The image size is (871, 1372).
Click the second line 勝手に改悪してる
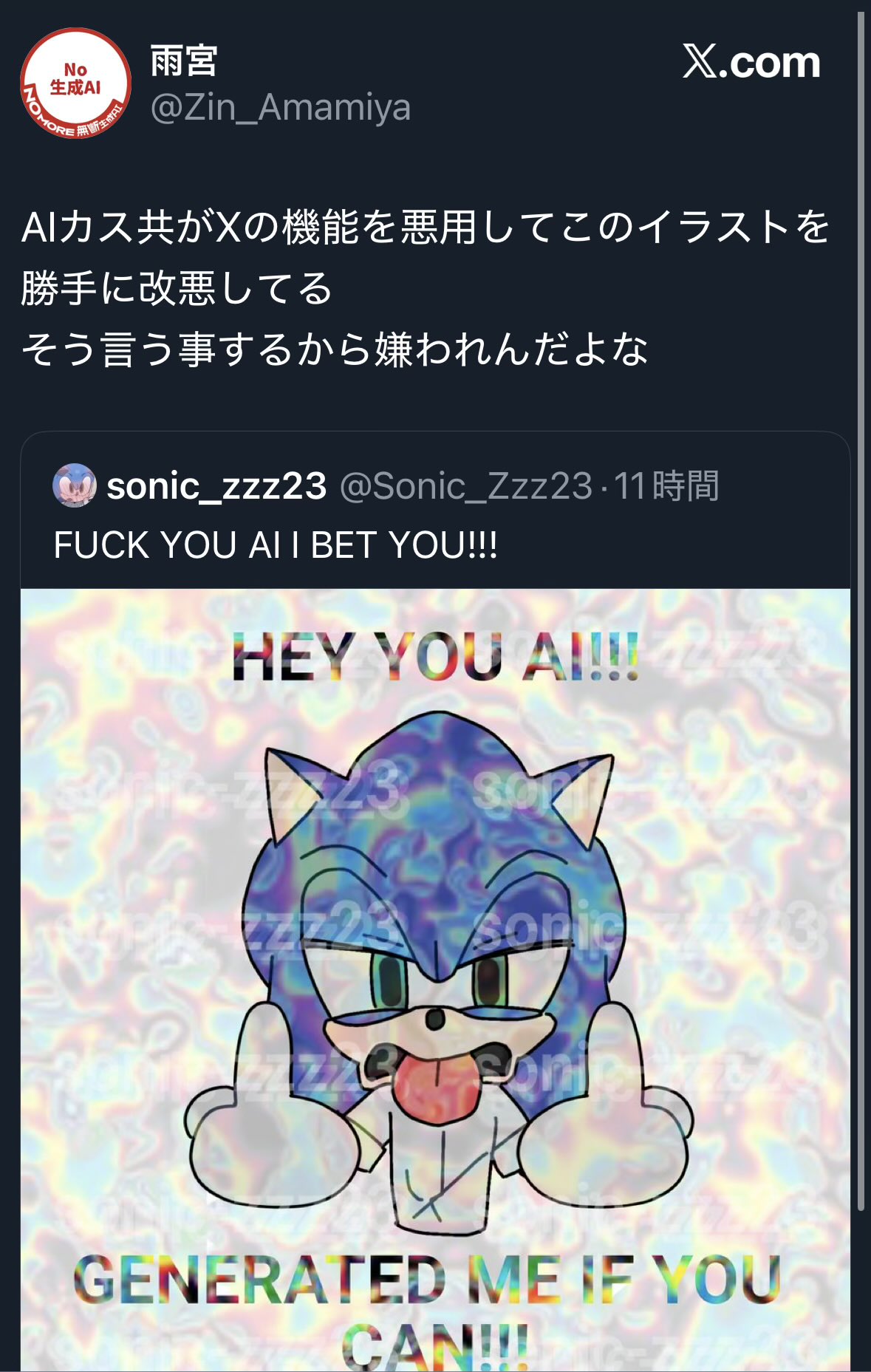coord(177,288)
